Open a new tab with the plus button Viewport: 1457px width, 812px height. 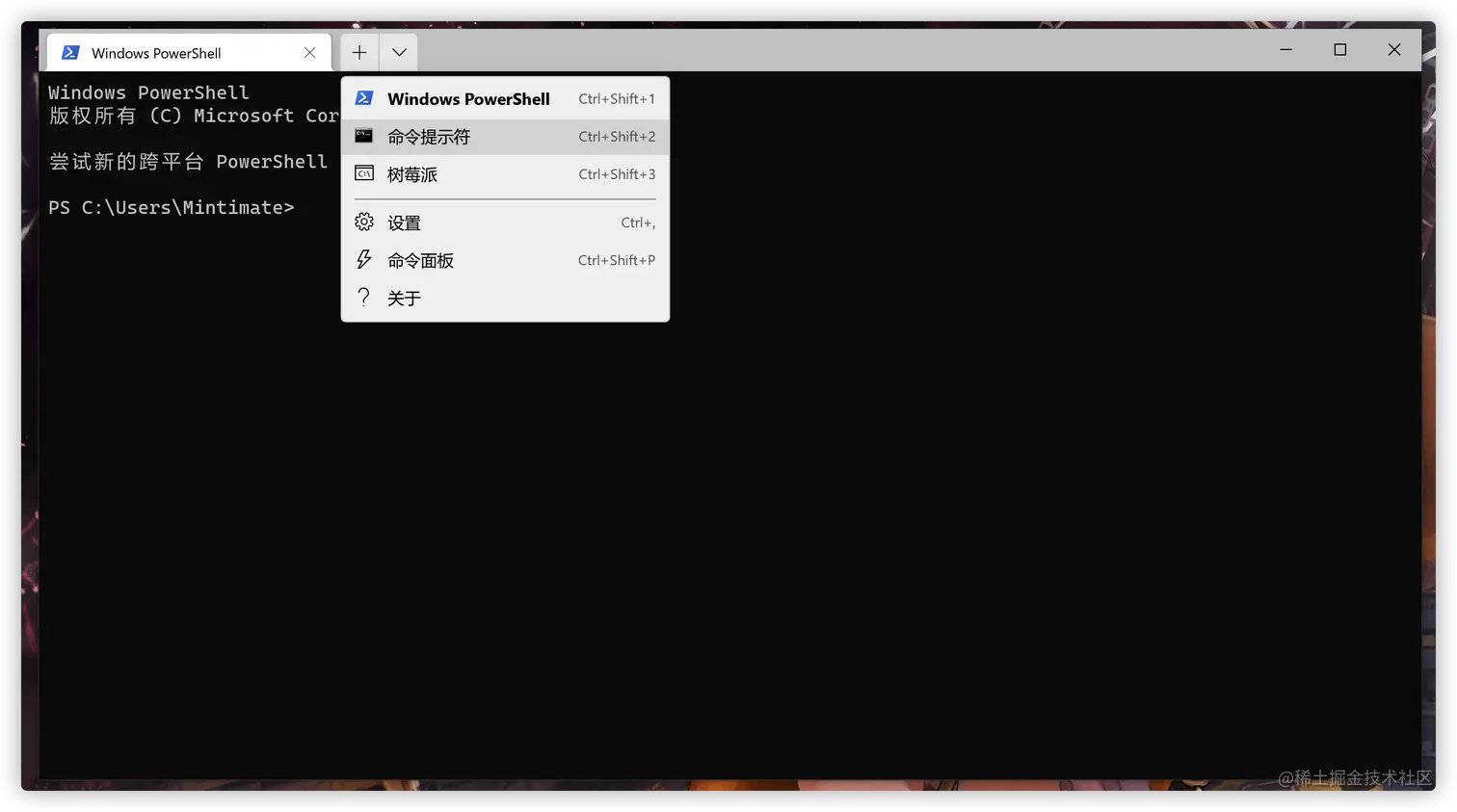[359, 53]
